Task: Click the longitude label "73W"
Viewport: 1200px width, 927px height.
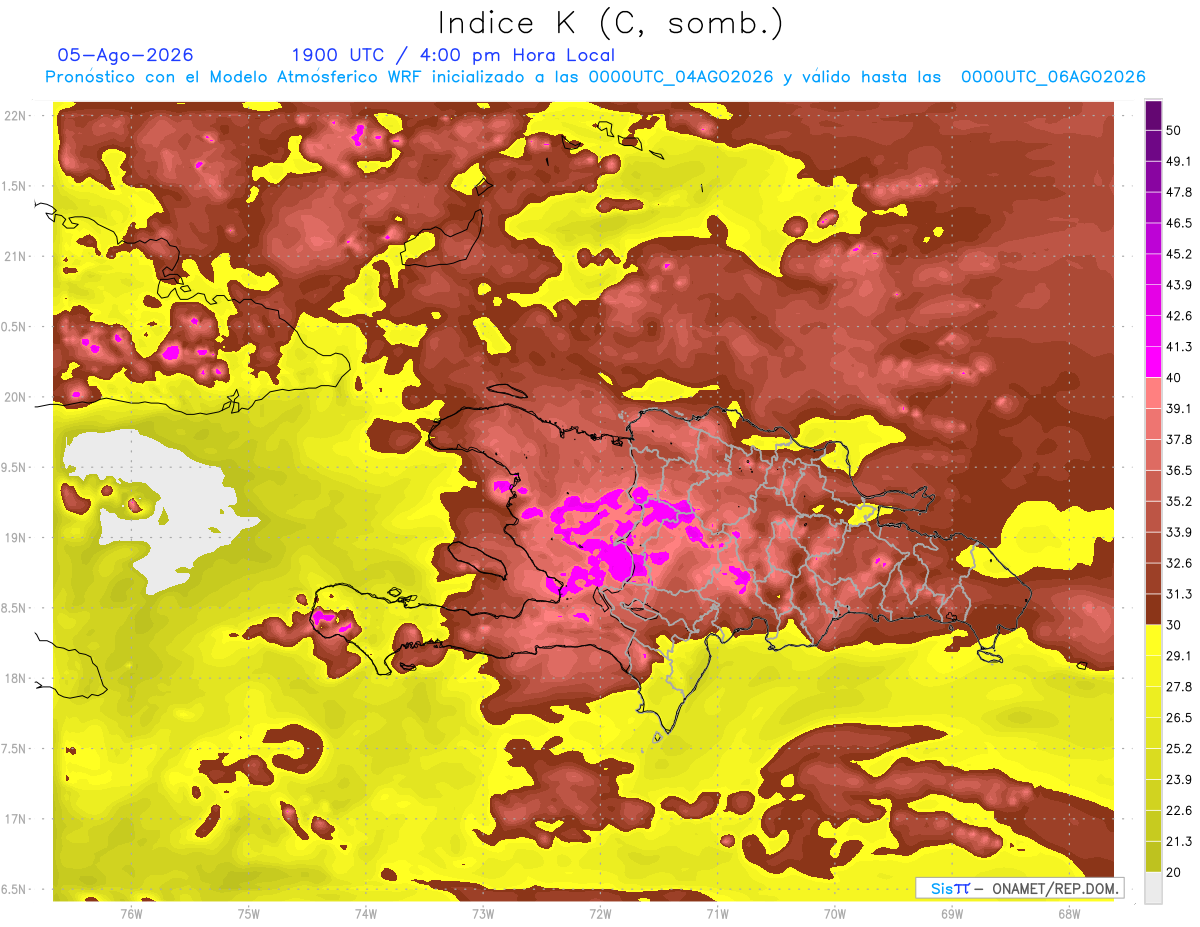Action: coord(483,914)
